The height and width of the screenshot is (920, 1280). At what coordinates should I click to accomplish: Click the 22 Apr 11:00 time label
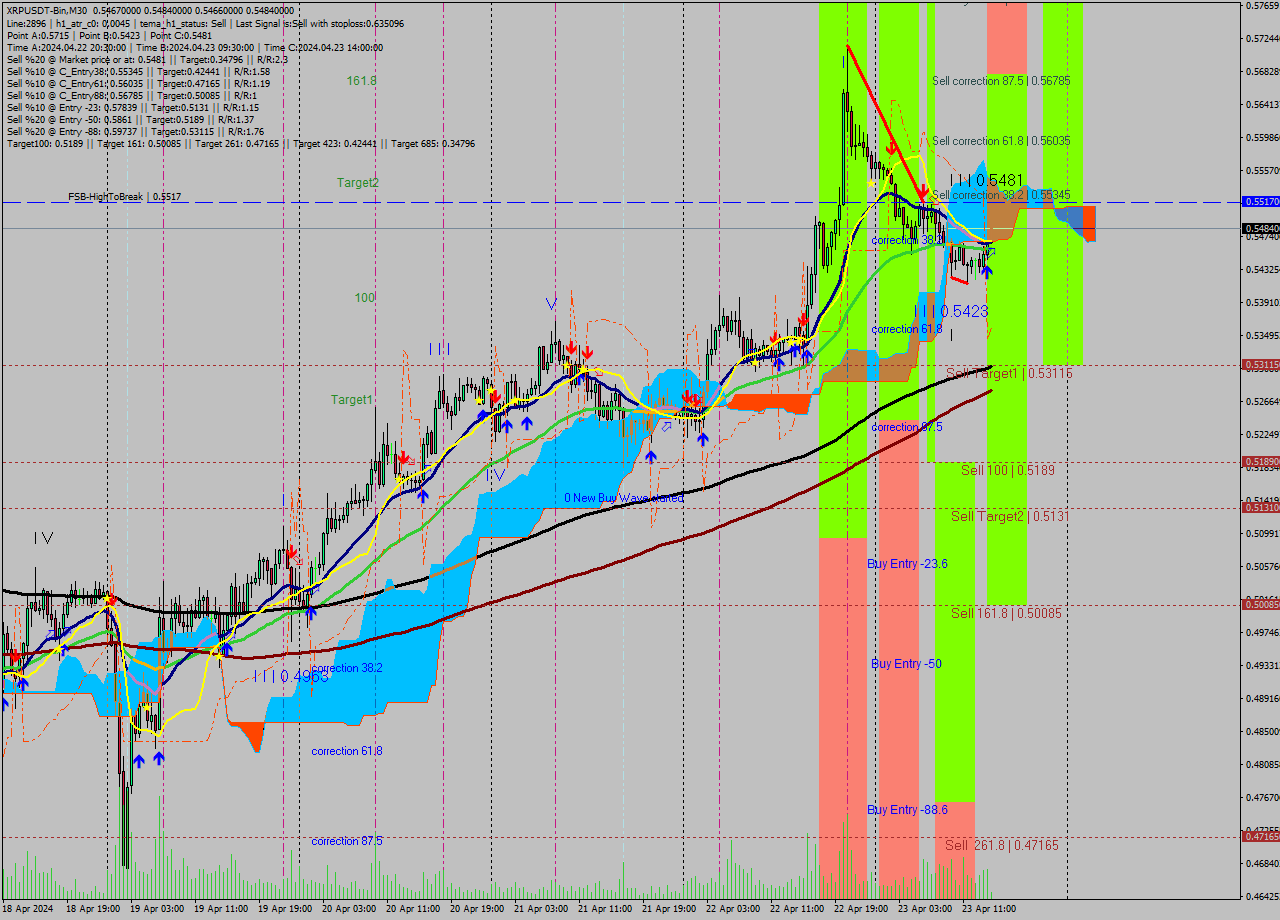797,909
